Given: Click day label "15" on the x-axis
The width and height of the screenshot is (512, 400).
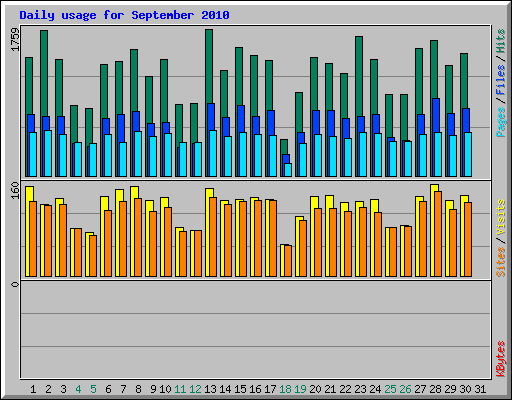Looking at the screenshot, I should (240, 389).
